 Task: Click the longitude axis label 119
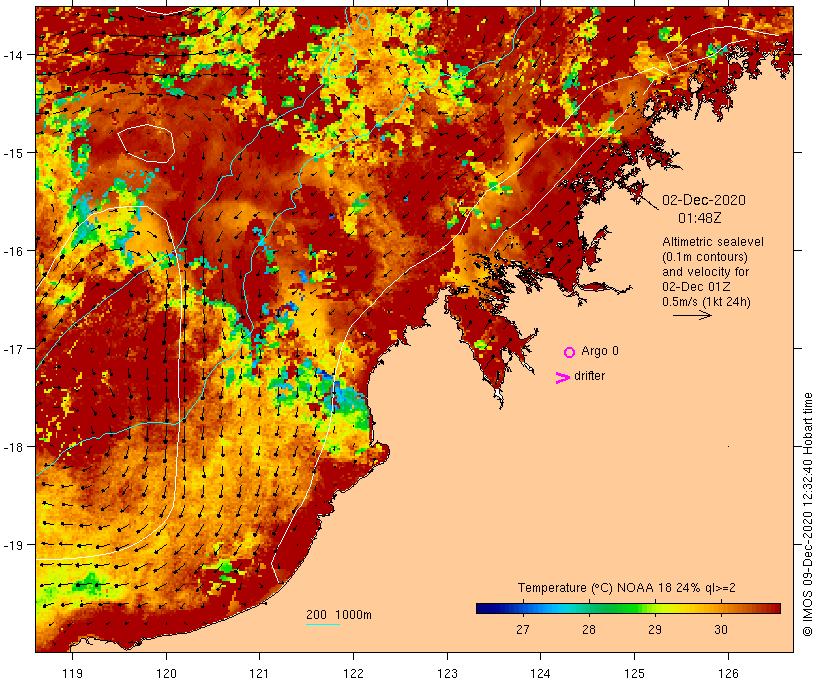click(72, 673)
